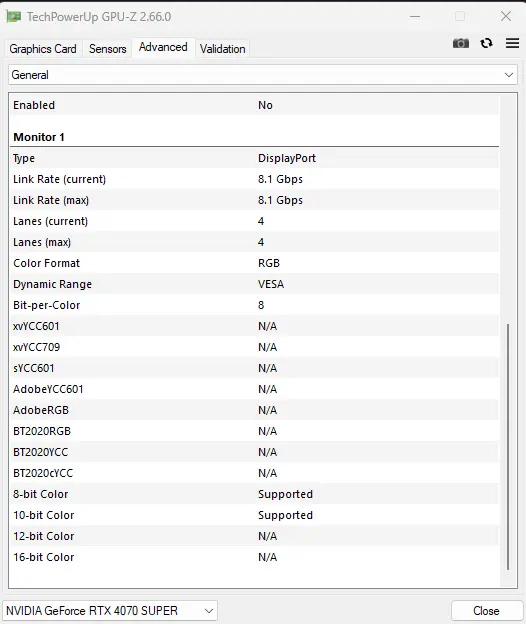
Task: Click the screenshot camera icon
Action: 461,43
